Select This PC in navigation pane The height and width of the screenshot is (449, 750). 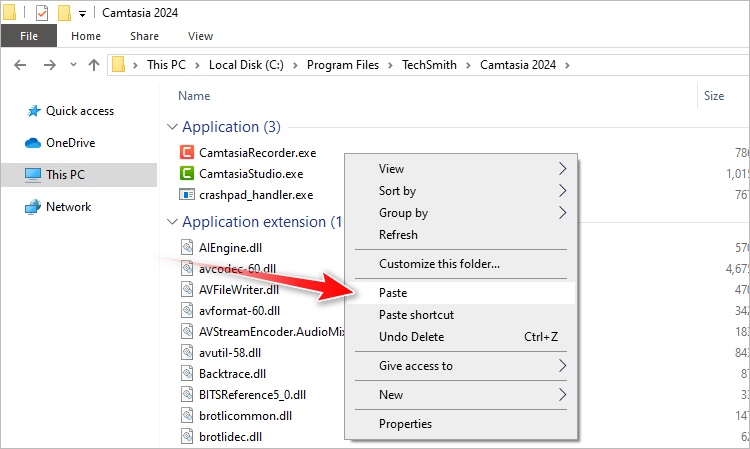pyautogui.click(x=65, y=175)
